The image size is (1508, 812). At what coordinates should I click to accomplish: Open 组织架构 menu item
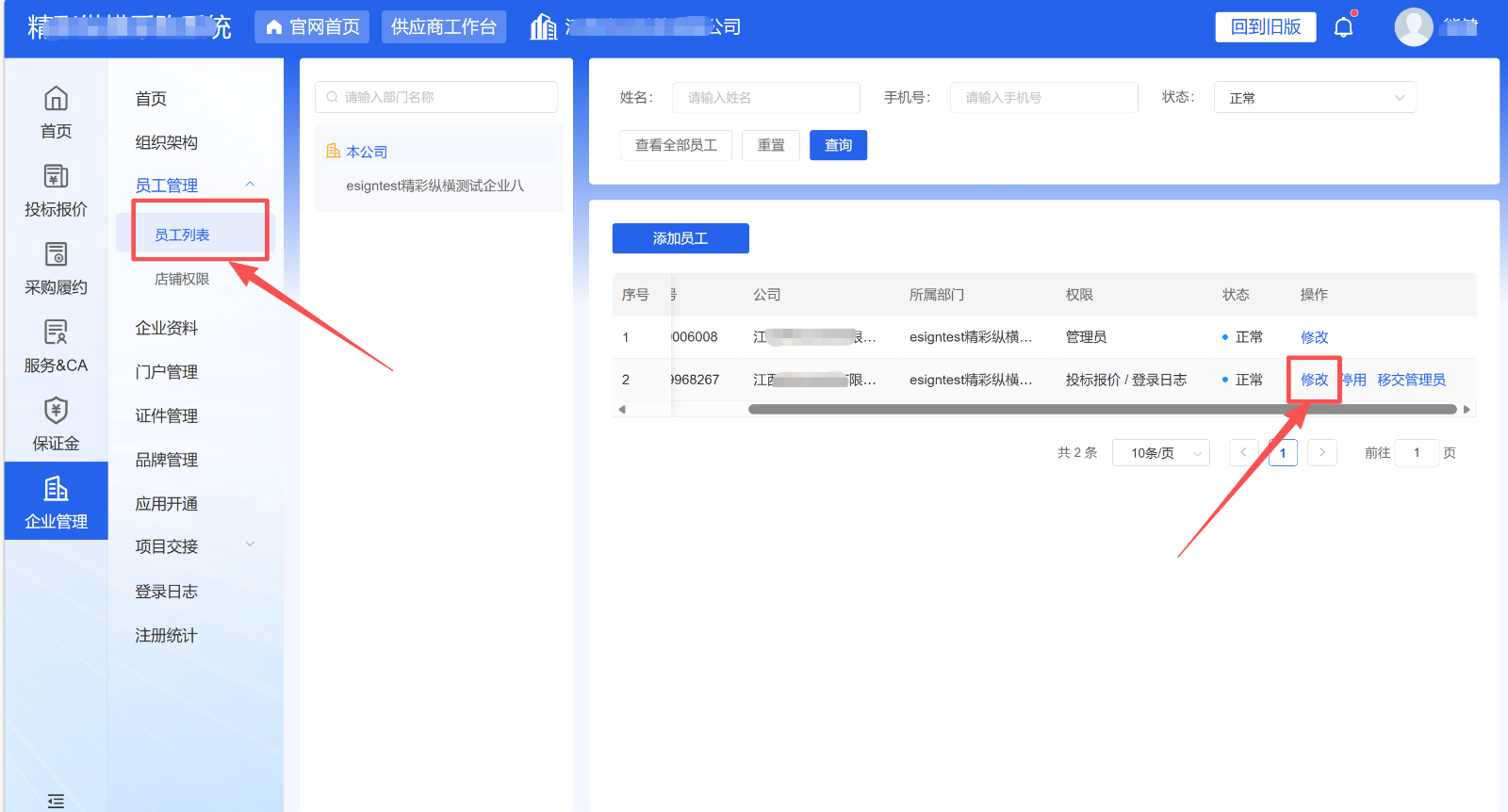click(x=167, y=142)
